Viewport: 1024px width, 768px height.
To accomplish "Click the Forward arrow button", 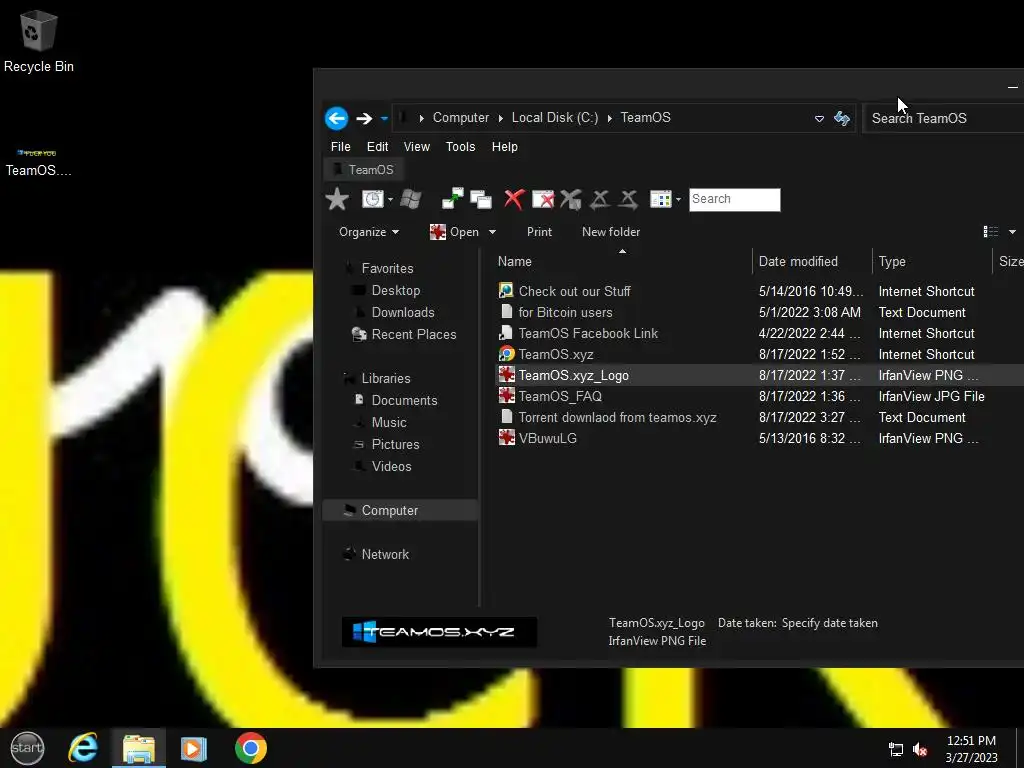I will [364, 118].
